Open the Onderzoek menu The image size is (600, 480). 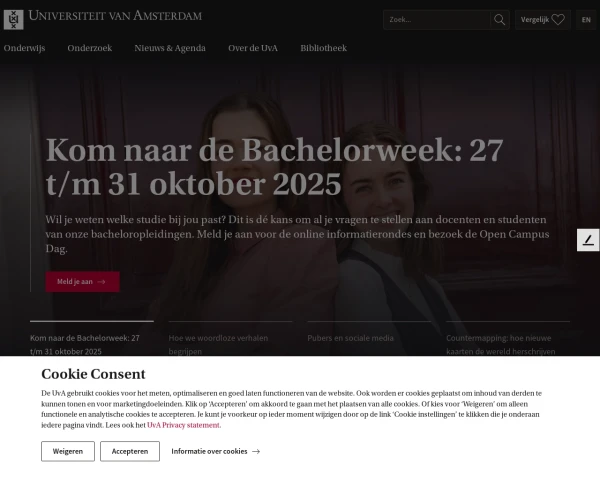click(90, 48)
